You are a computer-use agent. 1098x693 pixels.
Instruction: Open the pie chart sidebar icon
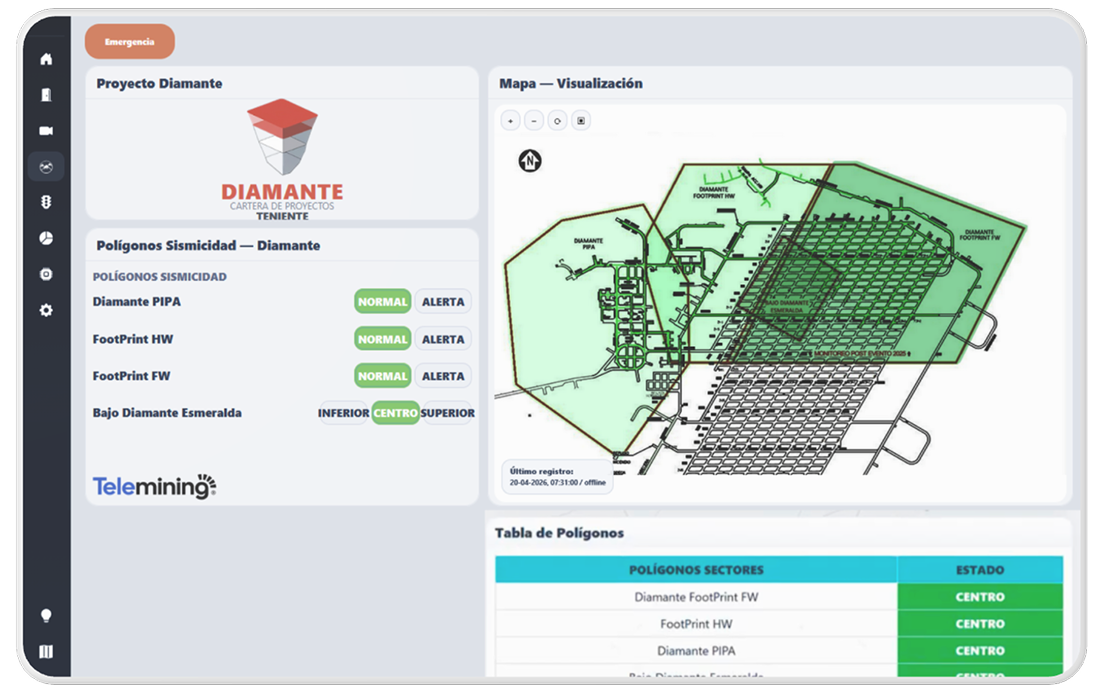pyautogui.click(x=46, y=238)
